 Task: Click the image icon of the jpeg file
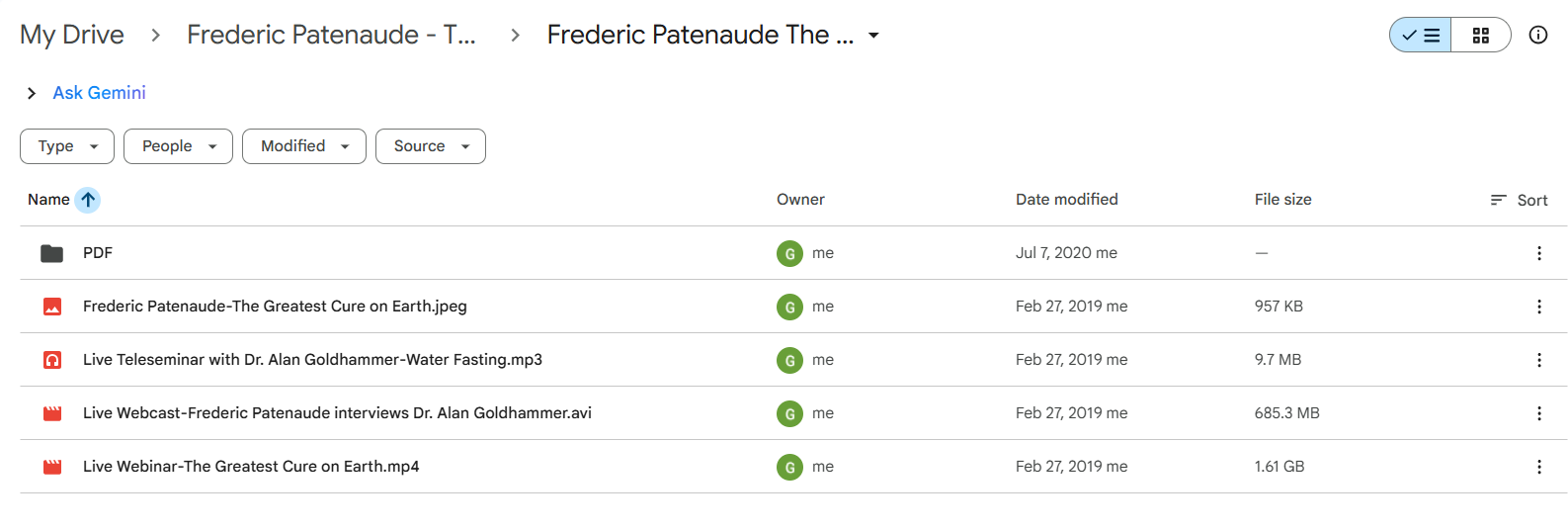point(52,307)
